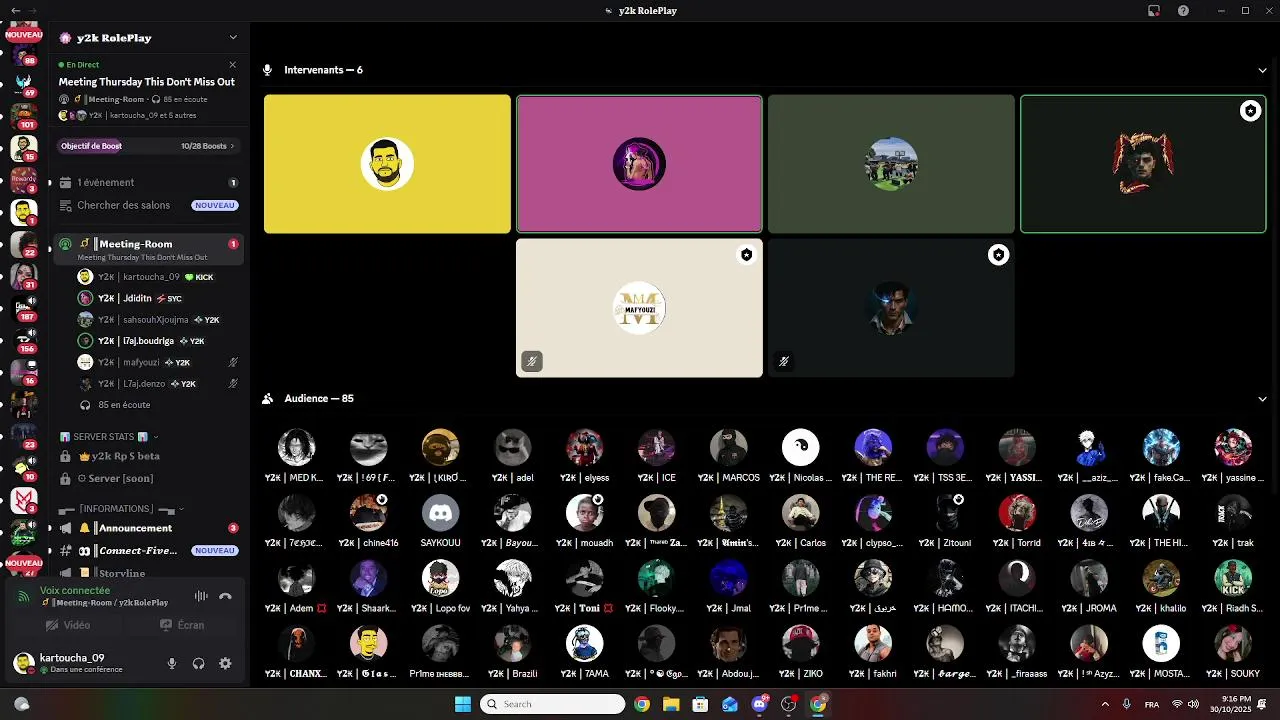Toggle headphones deafen in user panel
The width and height of the screenshot is (1280, 720).
tap(198, 663)
